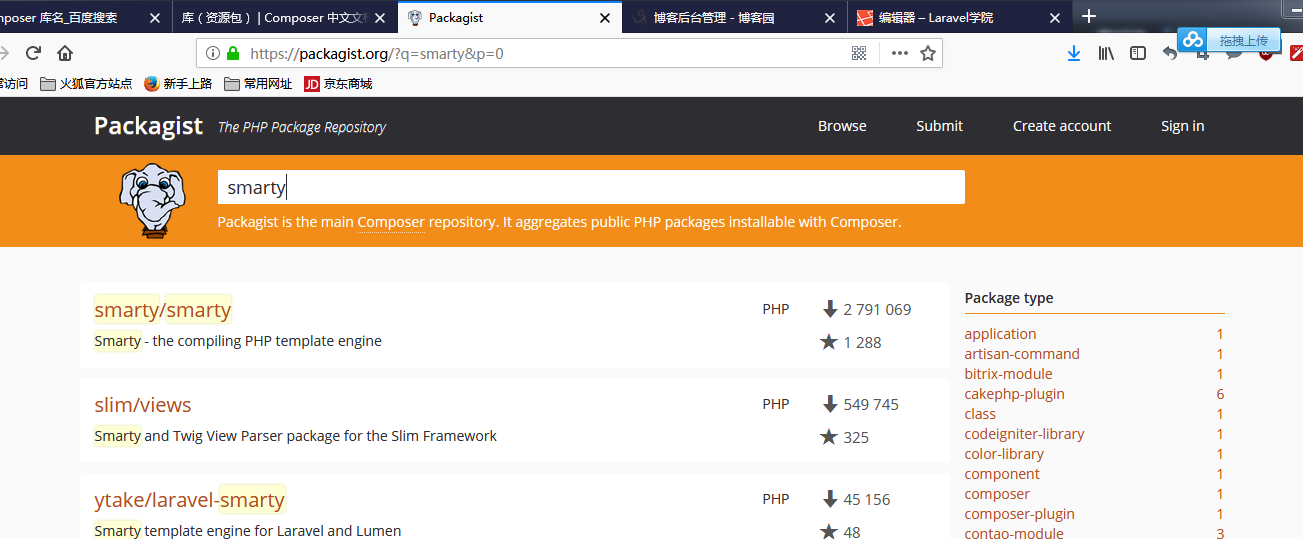
Task: Close the Laravel学院 editor tab
Action: coord(1054,17)
